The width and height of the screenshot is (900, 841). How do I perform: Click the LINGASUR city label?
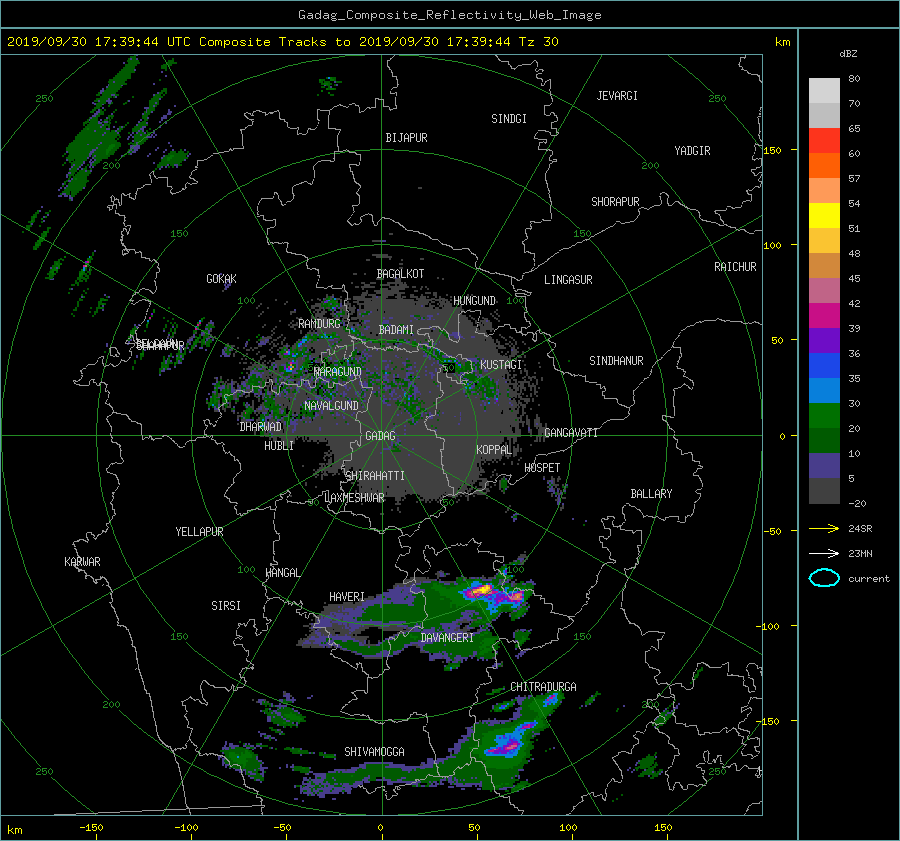[x=568, y=280]
